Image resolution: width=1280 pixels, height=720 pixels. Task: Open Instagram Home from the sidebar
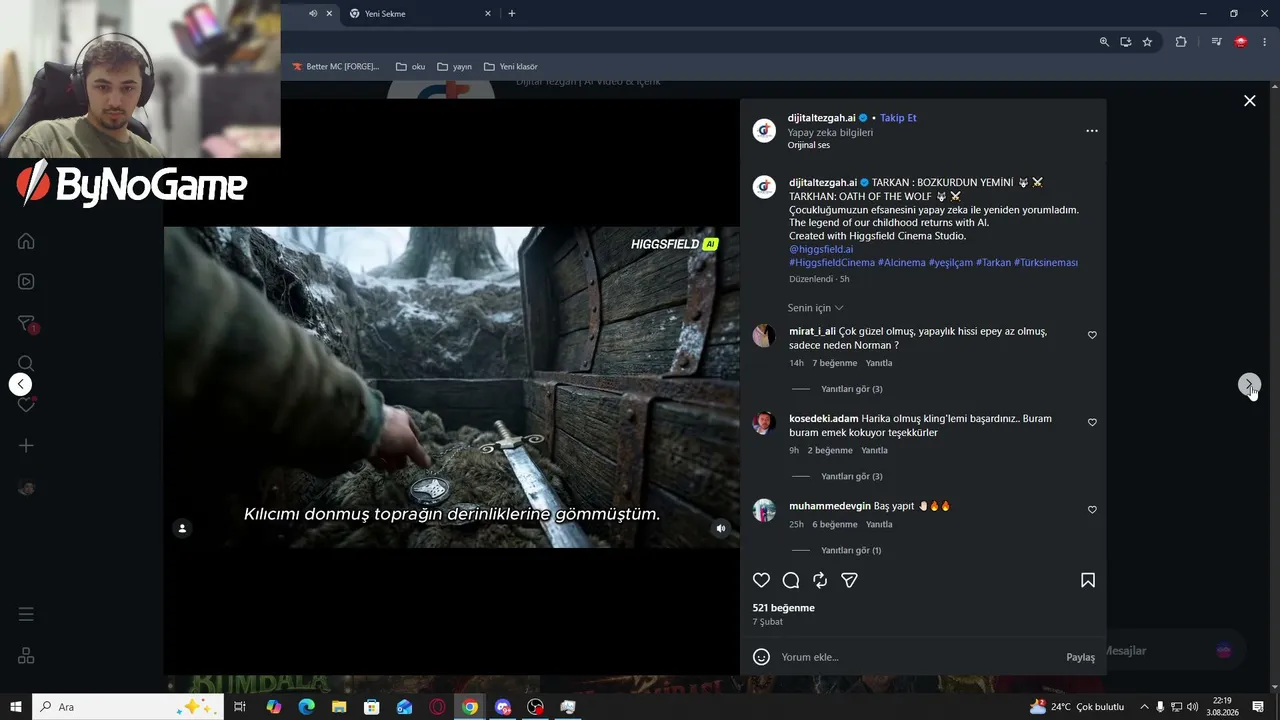(26, 241)
